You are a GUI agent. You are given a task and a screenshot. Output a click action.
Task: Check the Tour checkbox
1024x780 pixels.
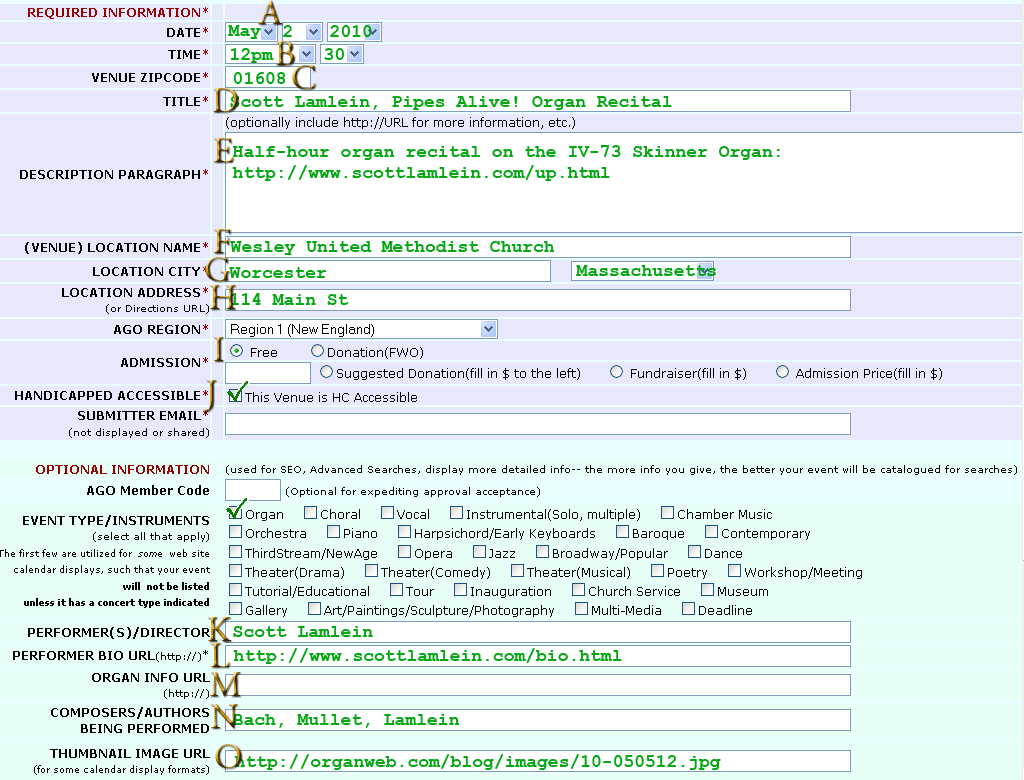[396, 590]
